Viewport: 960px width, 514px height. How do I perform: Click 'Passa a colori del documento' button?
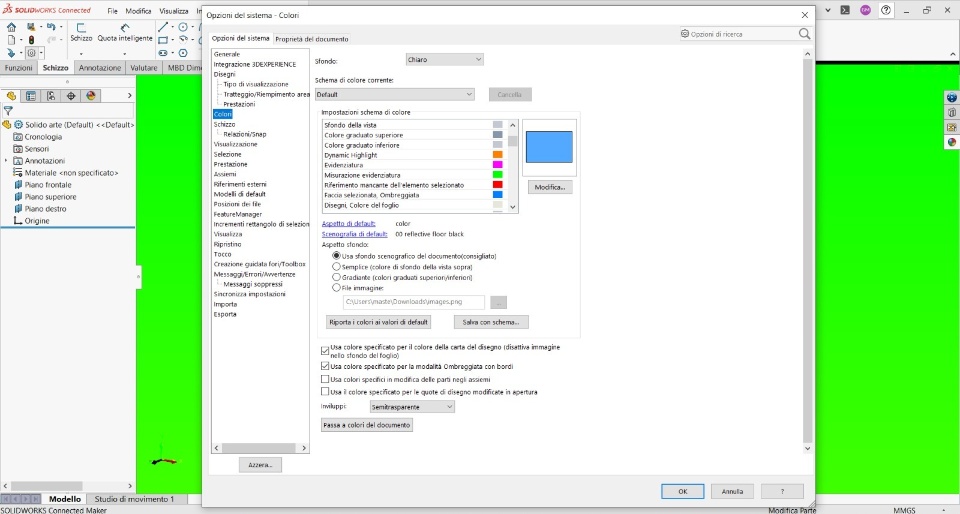367,425
